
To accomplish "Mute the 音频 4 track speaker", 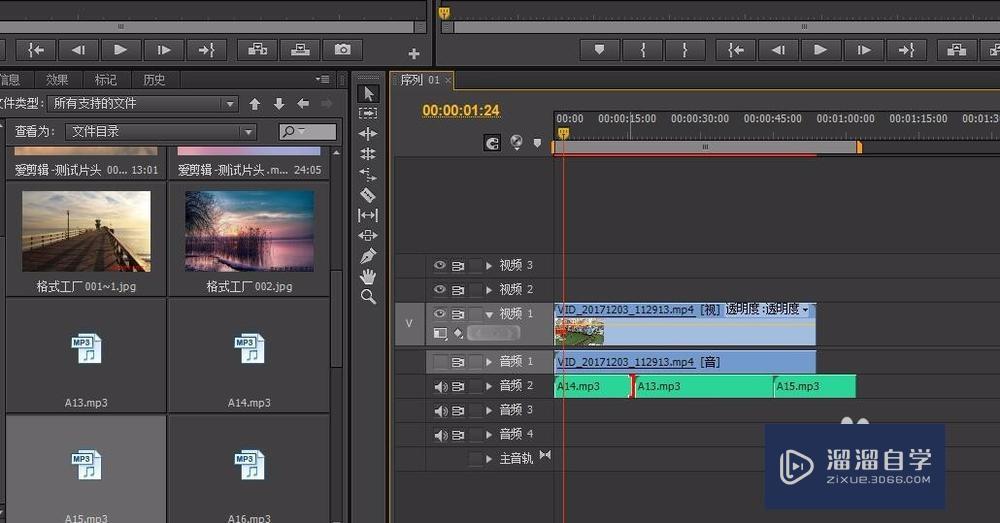I will pos(440,435).
